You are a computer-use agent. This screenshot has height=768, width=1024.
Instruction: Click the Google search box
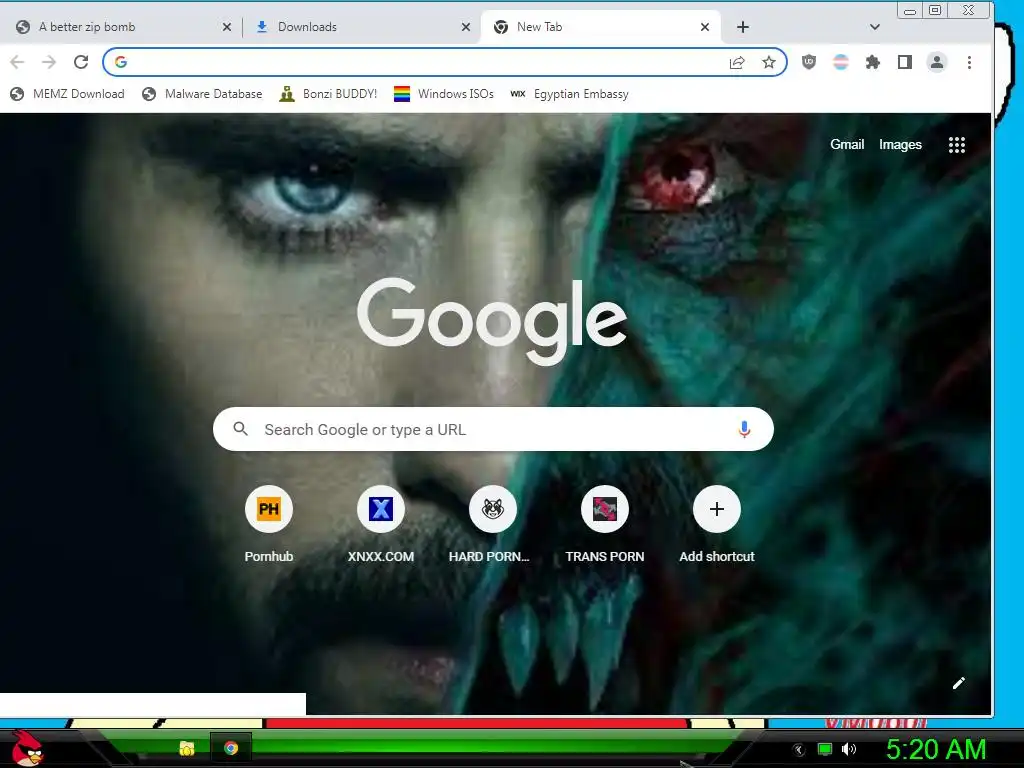[493, 429]
